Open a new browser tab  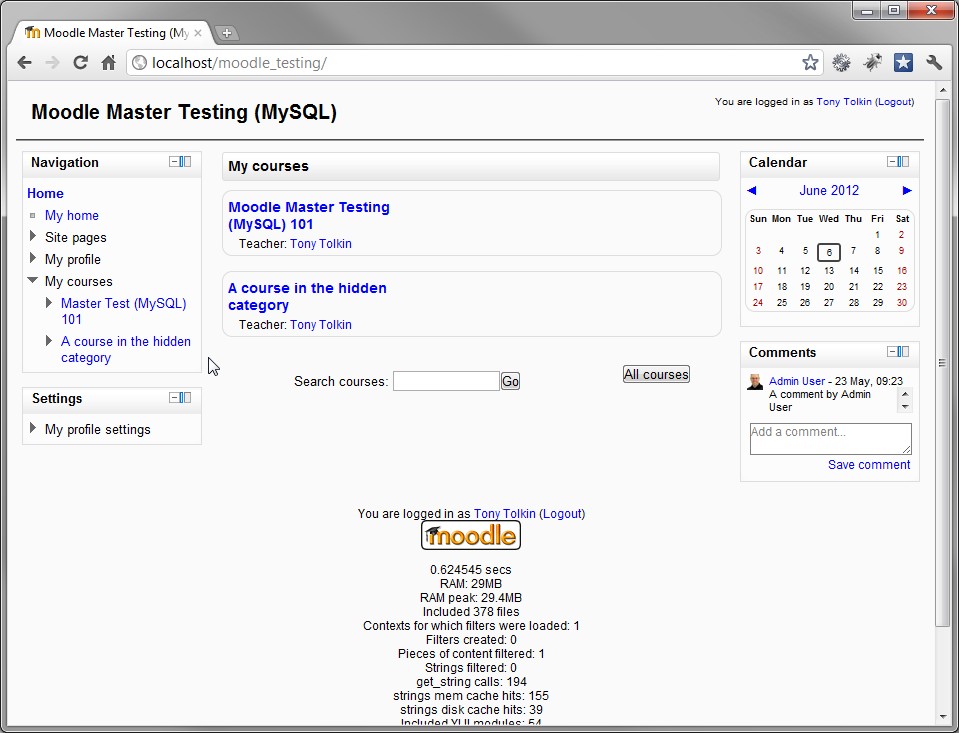pyautogui.click(x=226, y=33)
